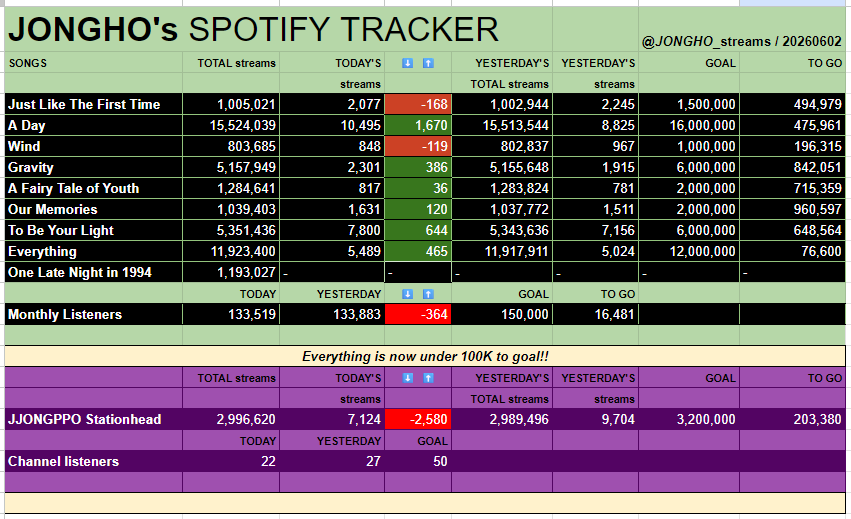This screenshot has height=519, width=851.
Task: Select the green difference cell 644
Action: tap(418, 230)
